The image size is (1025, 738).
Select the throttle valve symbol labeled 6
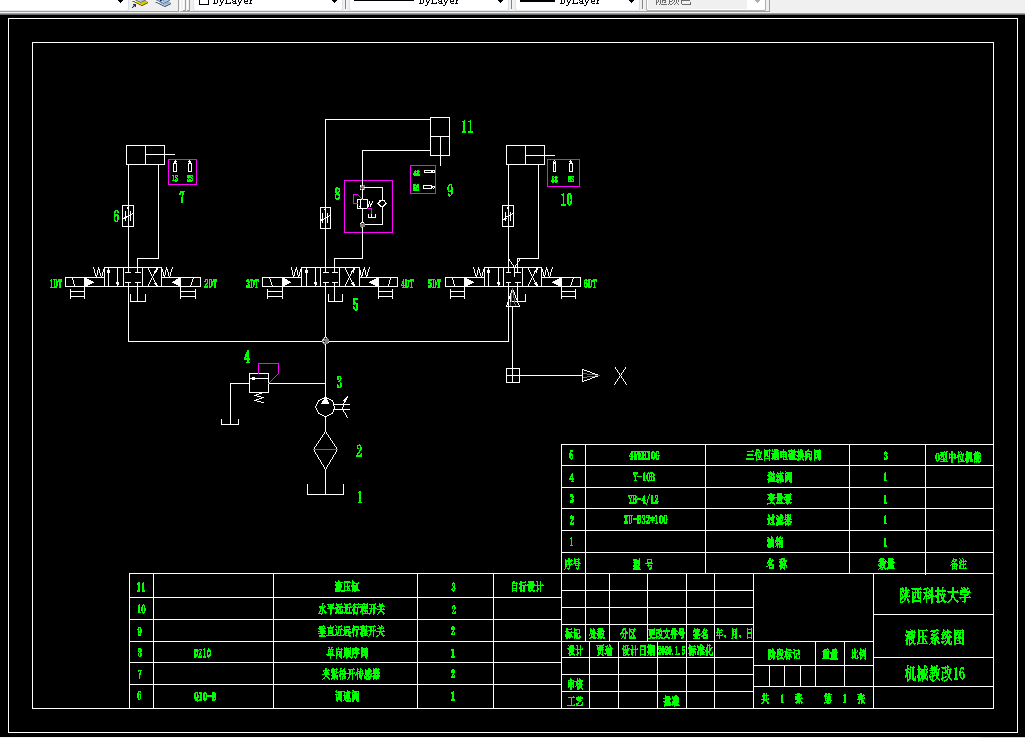coord(128,216)
